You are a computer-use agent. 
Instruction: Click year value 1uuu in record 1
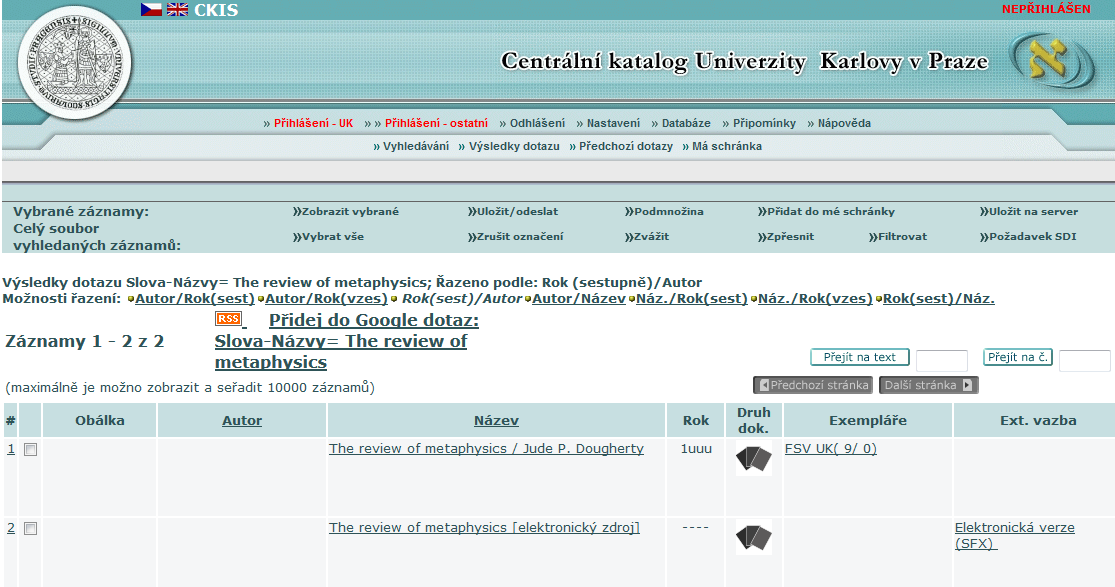[696, 449]
